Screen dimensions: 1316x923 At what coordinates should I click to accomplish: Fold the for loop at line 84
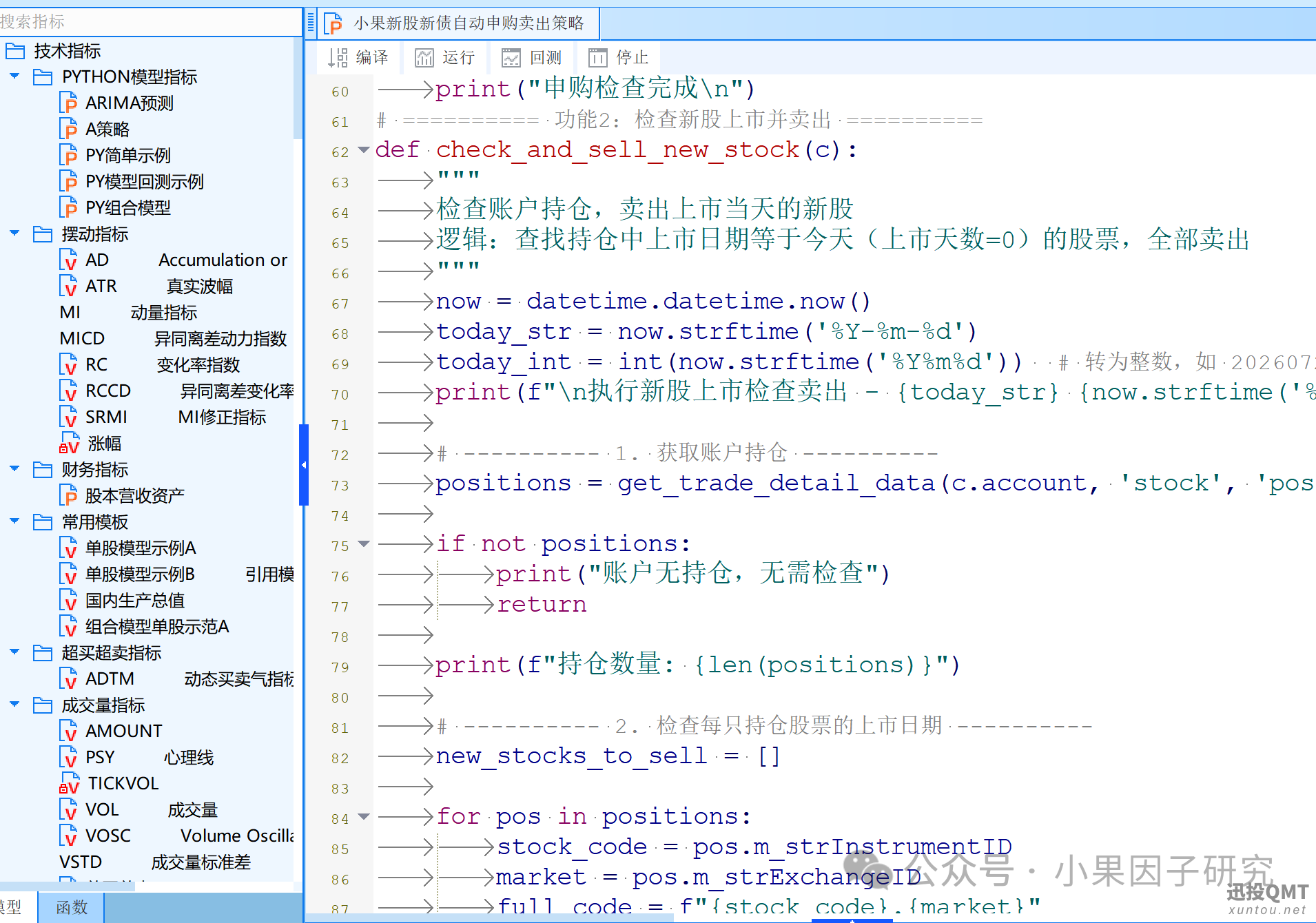pos(364,817)
